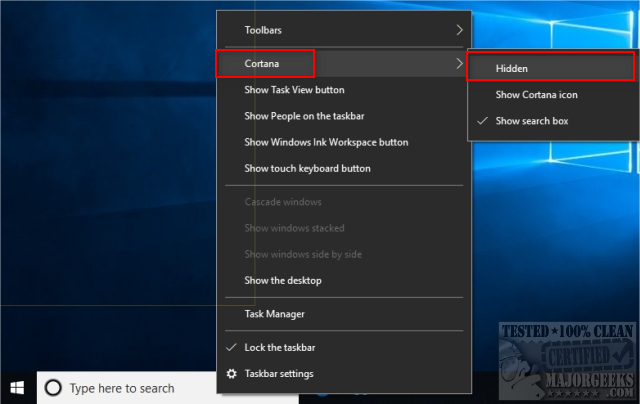Toggle Show Task View button

point(344,90)
